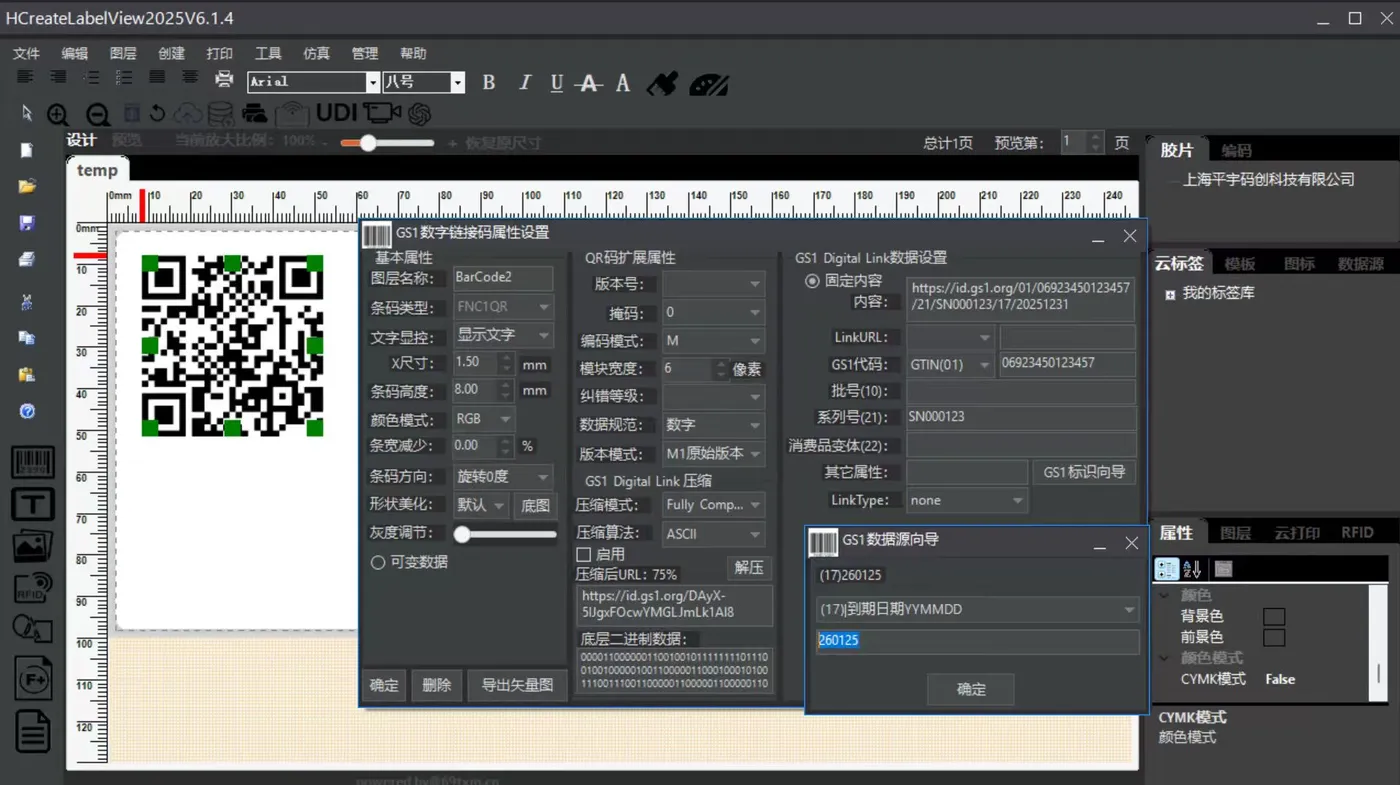The image size is (1400, 785).
Task: Select the RFID tool icon
Action: 32,587
